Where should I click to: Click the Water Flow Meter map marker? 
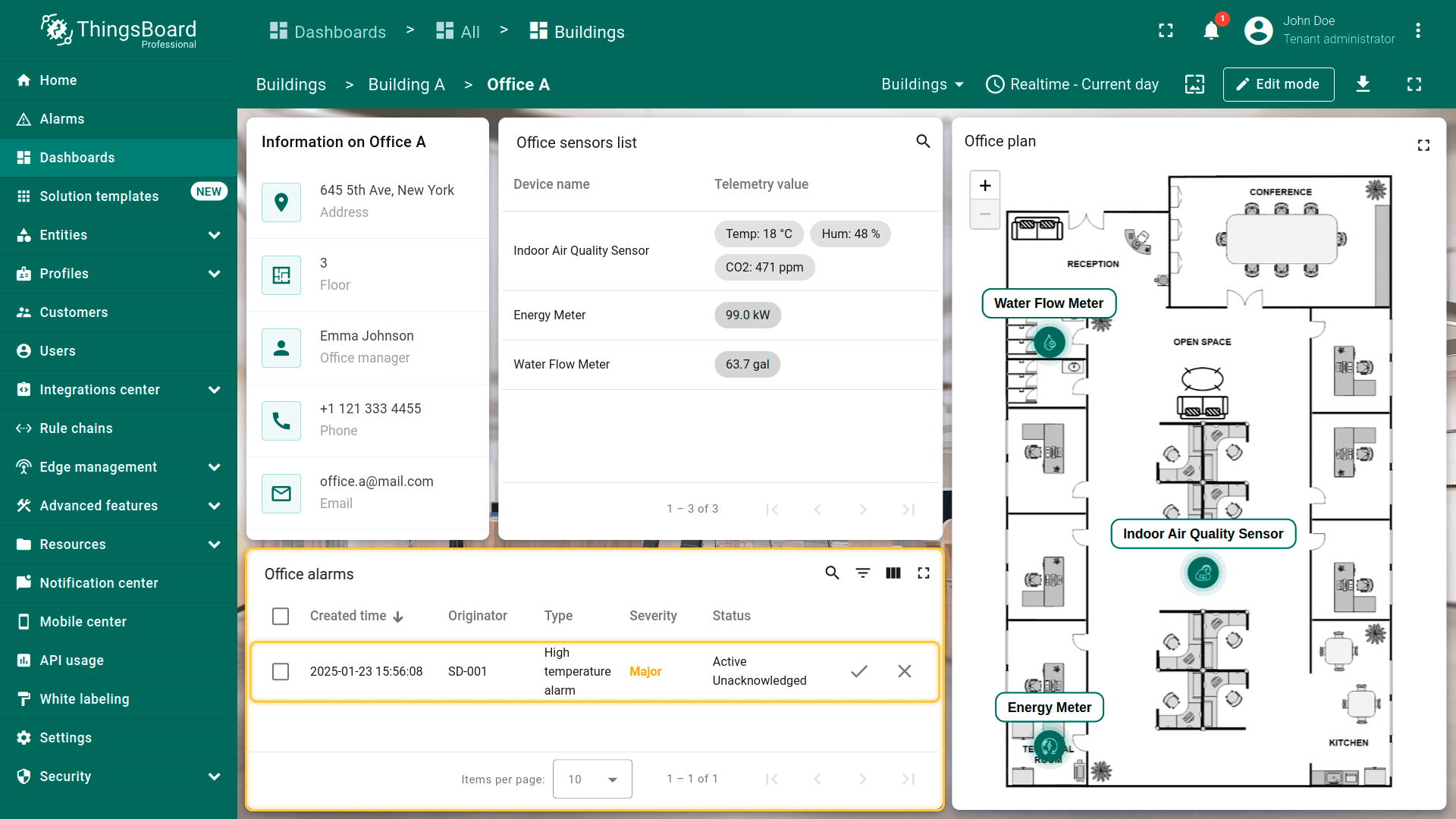point(1050,343)
